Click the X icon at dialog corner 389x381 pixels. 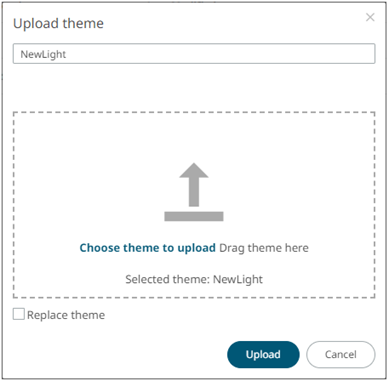pos(370,17)
